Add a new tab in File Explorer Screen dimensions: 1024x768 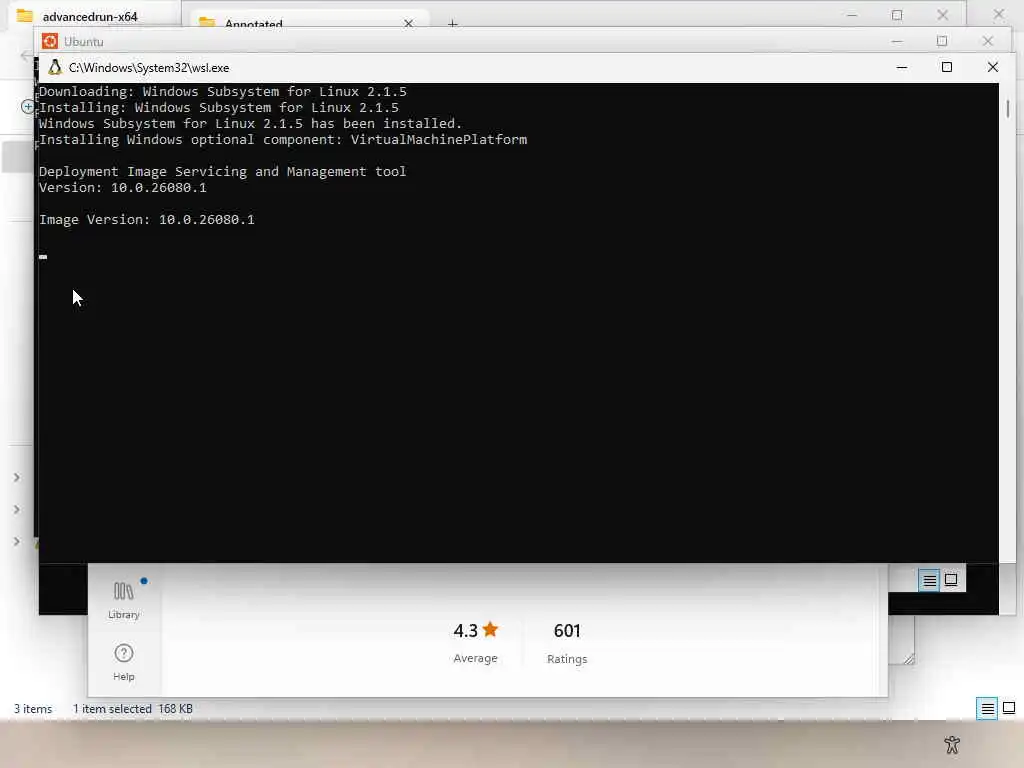tap(453, 24)
